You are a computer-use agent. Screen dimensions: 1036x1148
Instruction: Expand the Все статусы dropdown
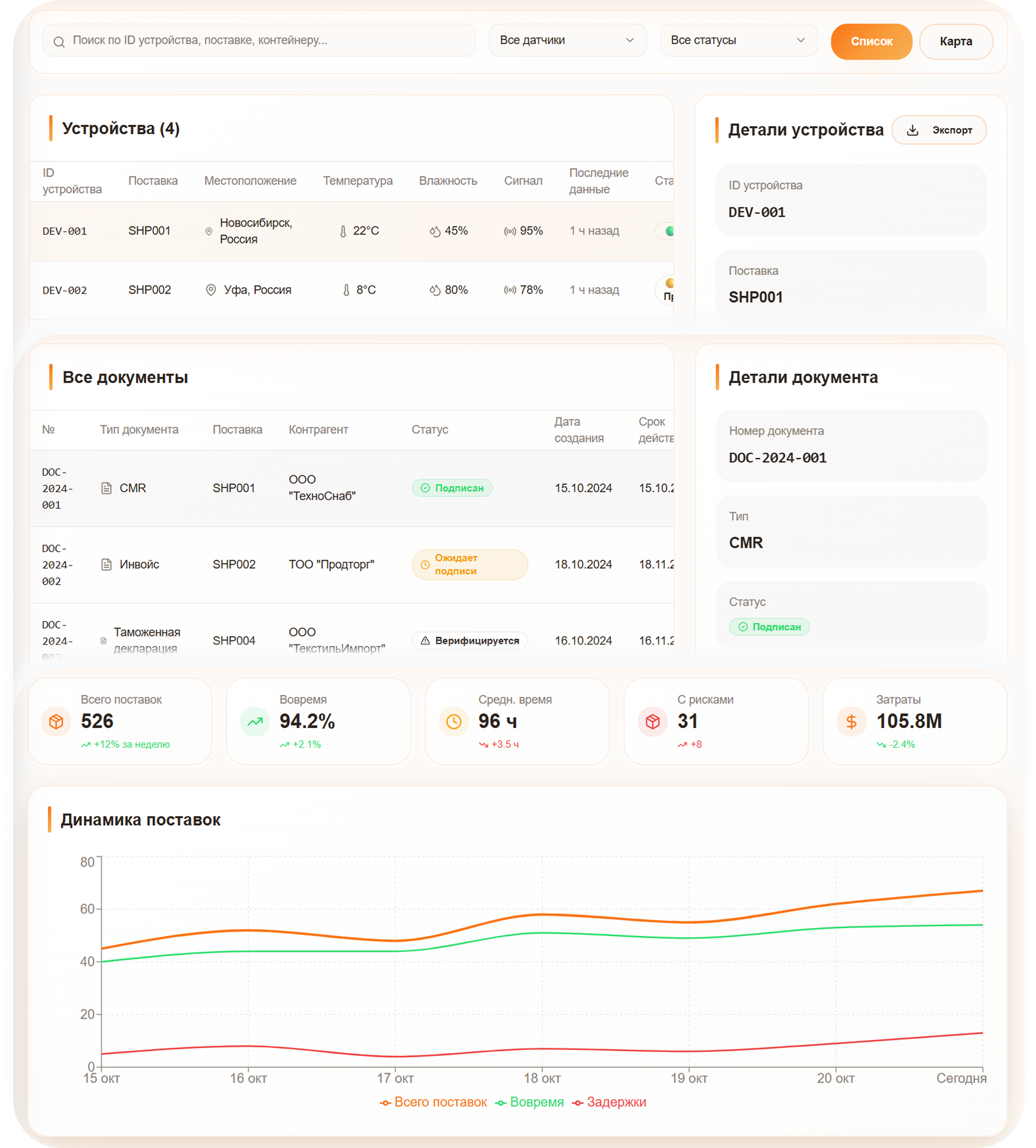(738, 40)
